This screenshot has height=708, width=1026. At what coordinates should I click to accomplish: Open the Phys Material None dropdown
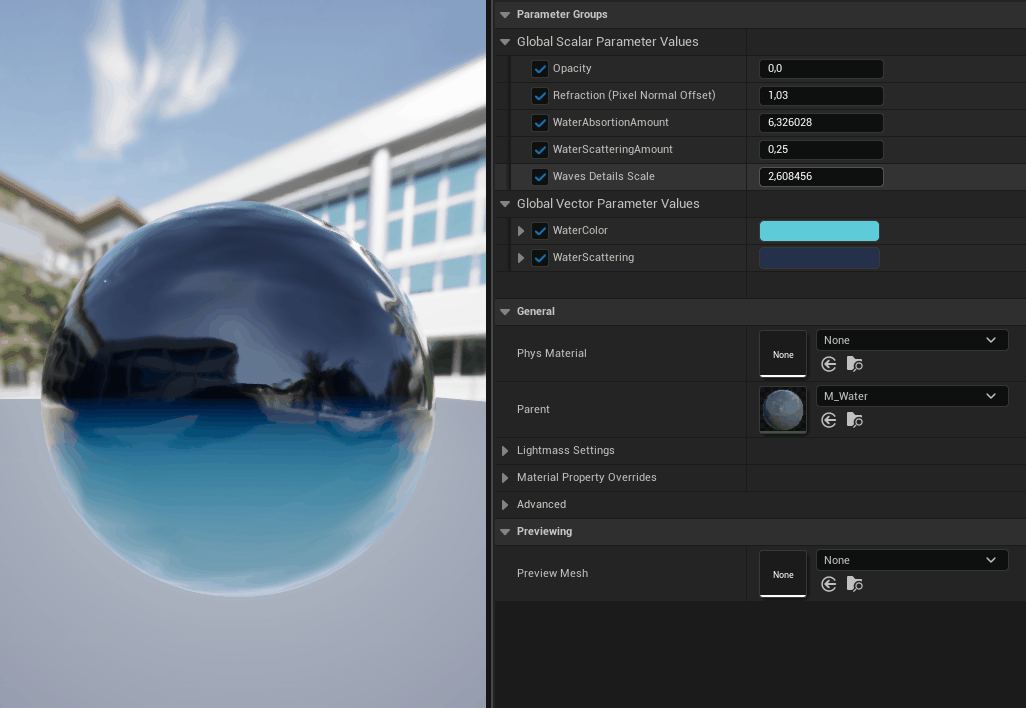point(911,339)
